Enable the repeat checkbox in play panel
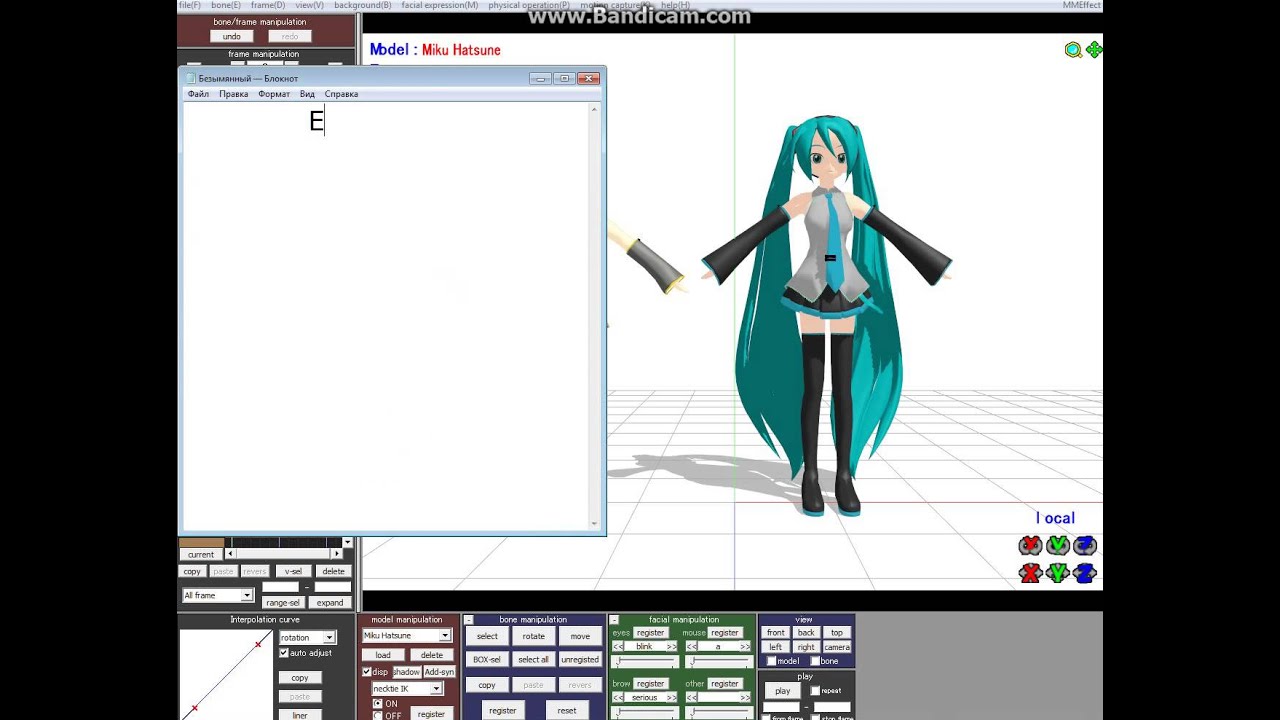Screen dimensions: 1280x720 (815, 691)
